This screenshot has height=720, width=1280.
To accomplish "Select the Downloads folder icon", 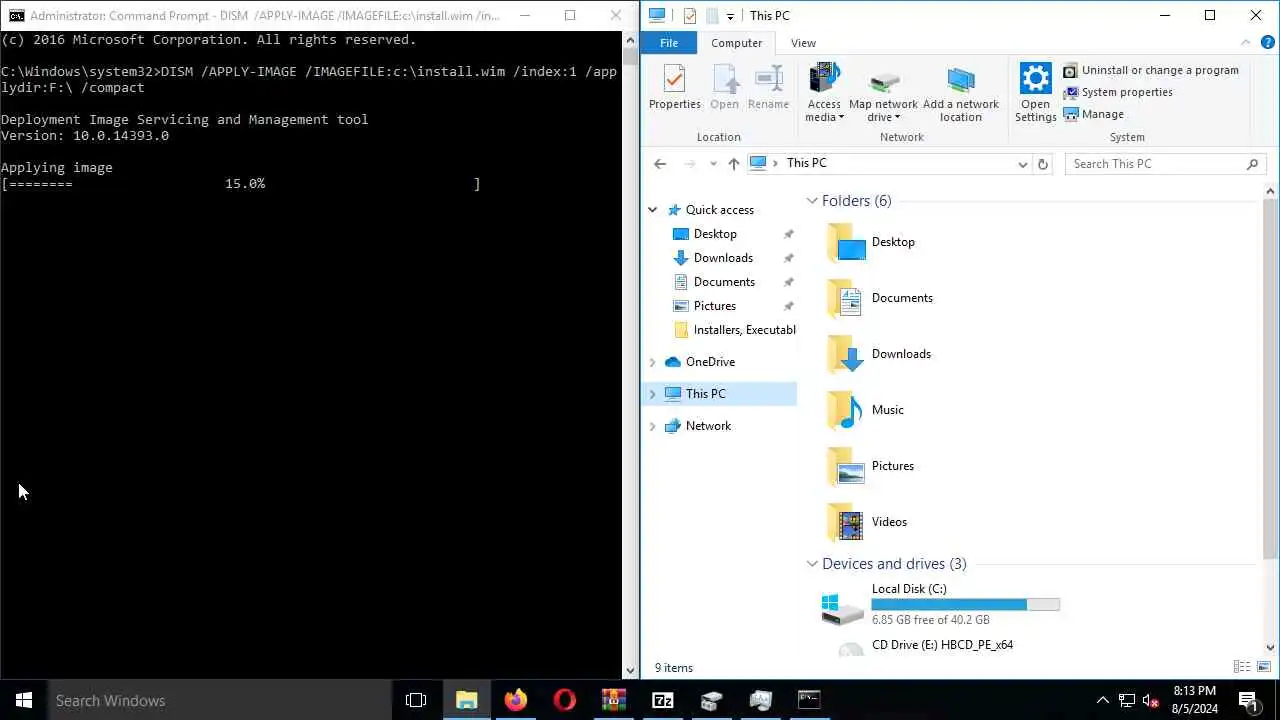I will pyautogui.click(x=846, y=354).
